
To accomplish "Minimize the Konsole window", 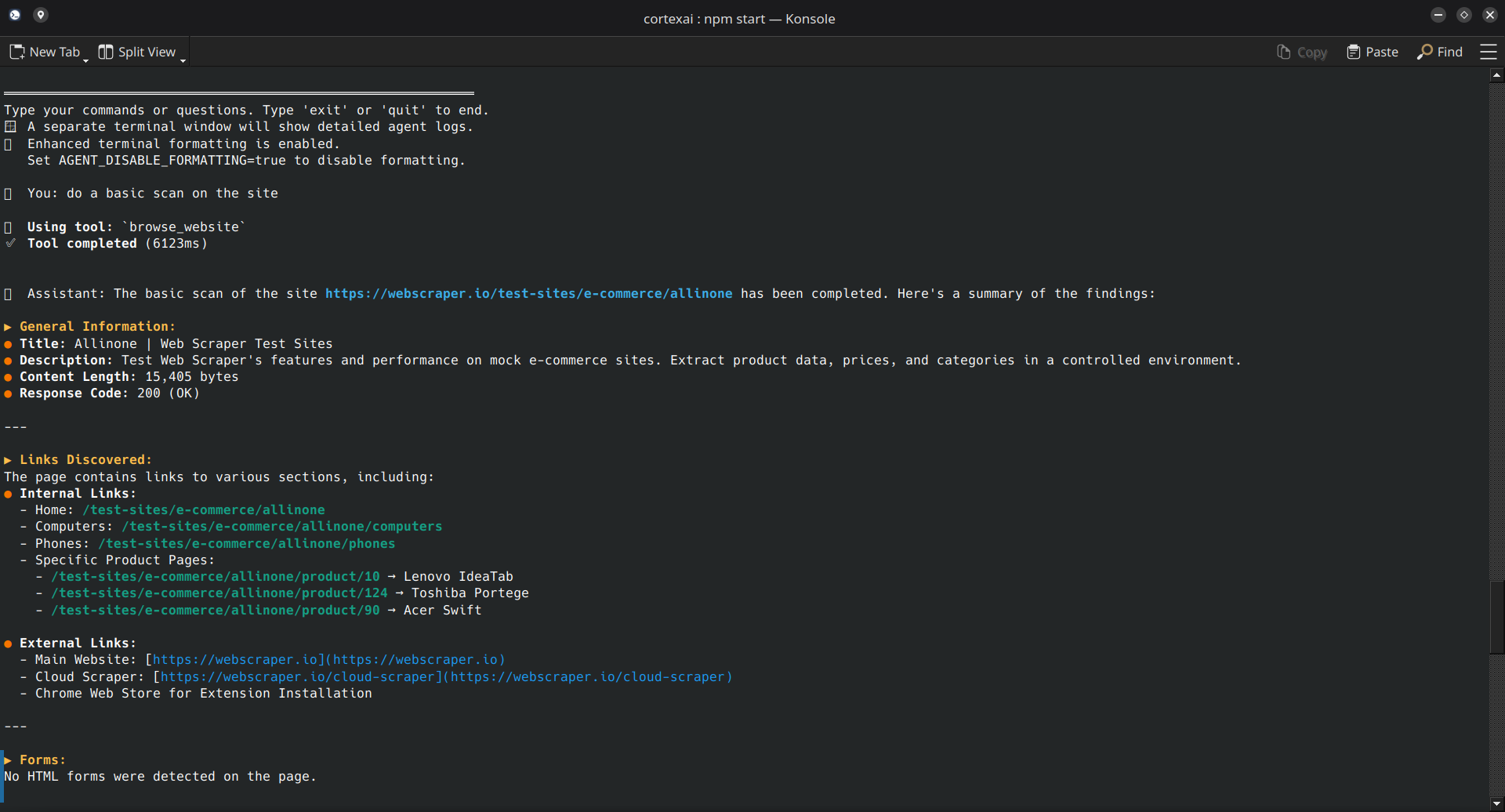I will [x=1438, y=15].
